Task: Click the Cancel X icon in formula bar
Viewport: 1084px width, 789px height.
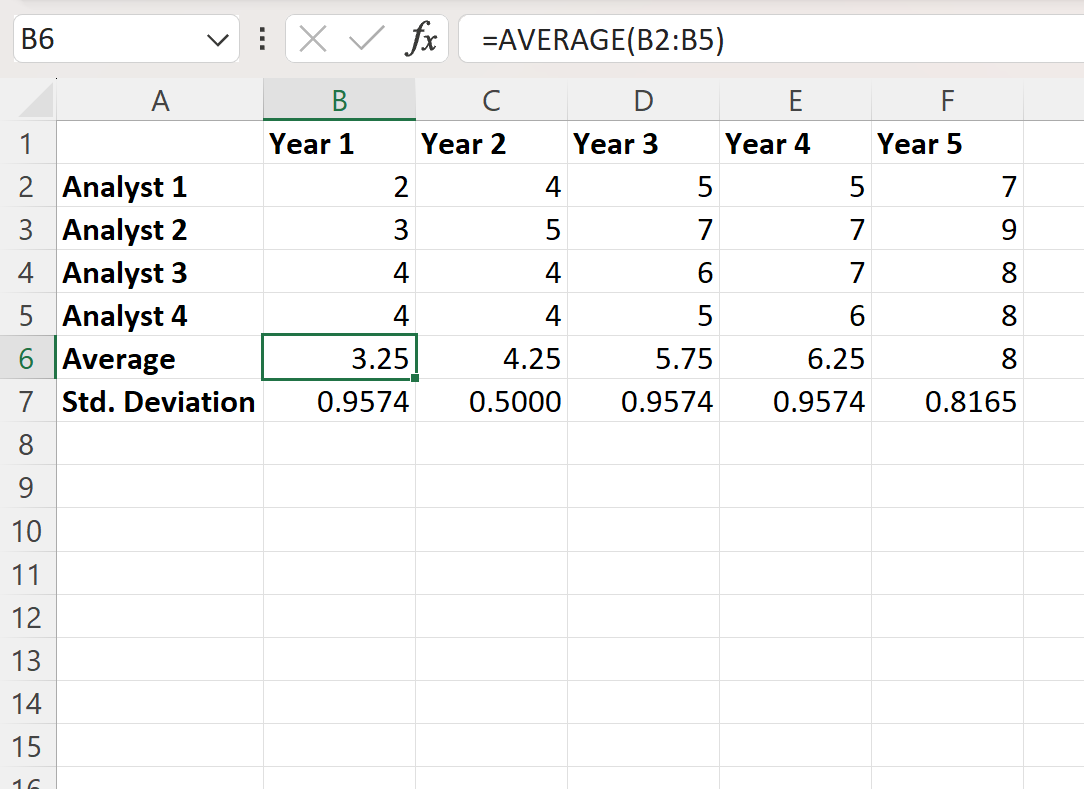Action: 312,39
